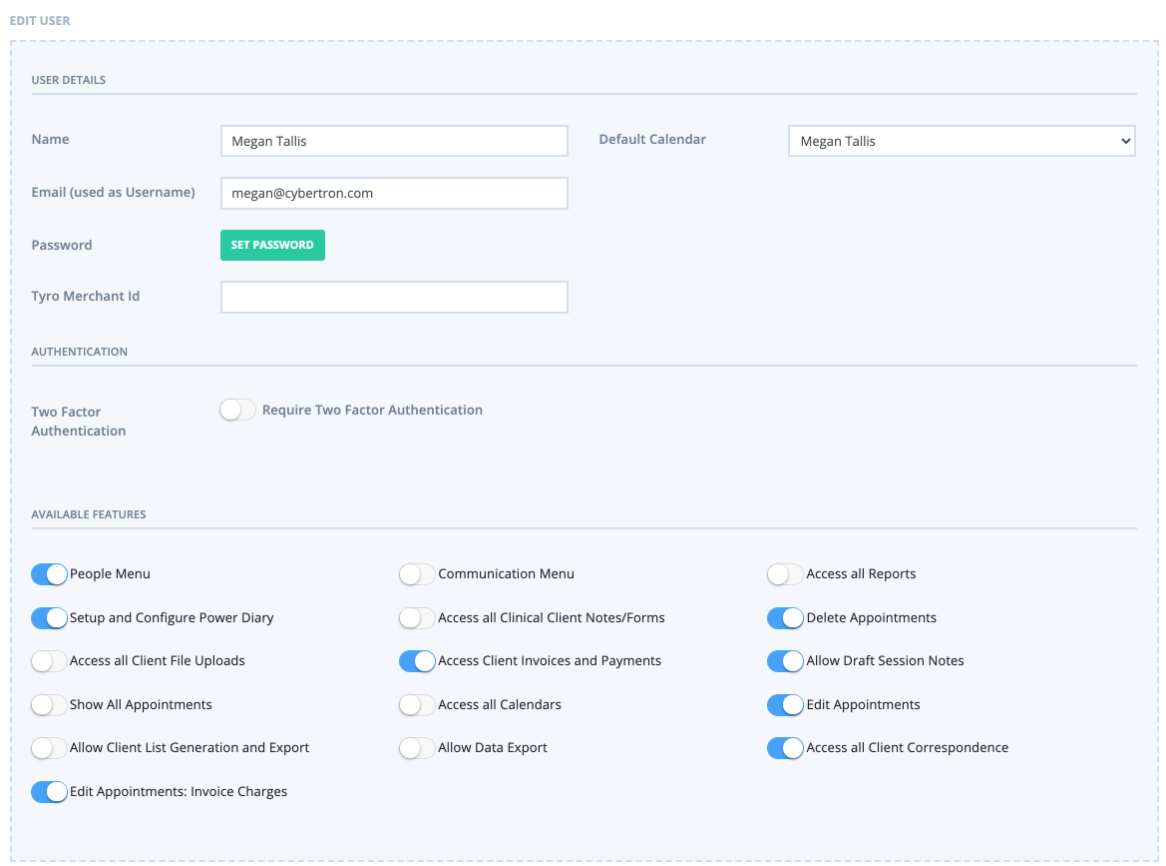Disable Setup and Configure Power Diary
This screenshot has width=1166, height=866.
(49, 618)
